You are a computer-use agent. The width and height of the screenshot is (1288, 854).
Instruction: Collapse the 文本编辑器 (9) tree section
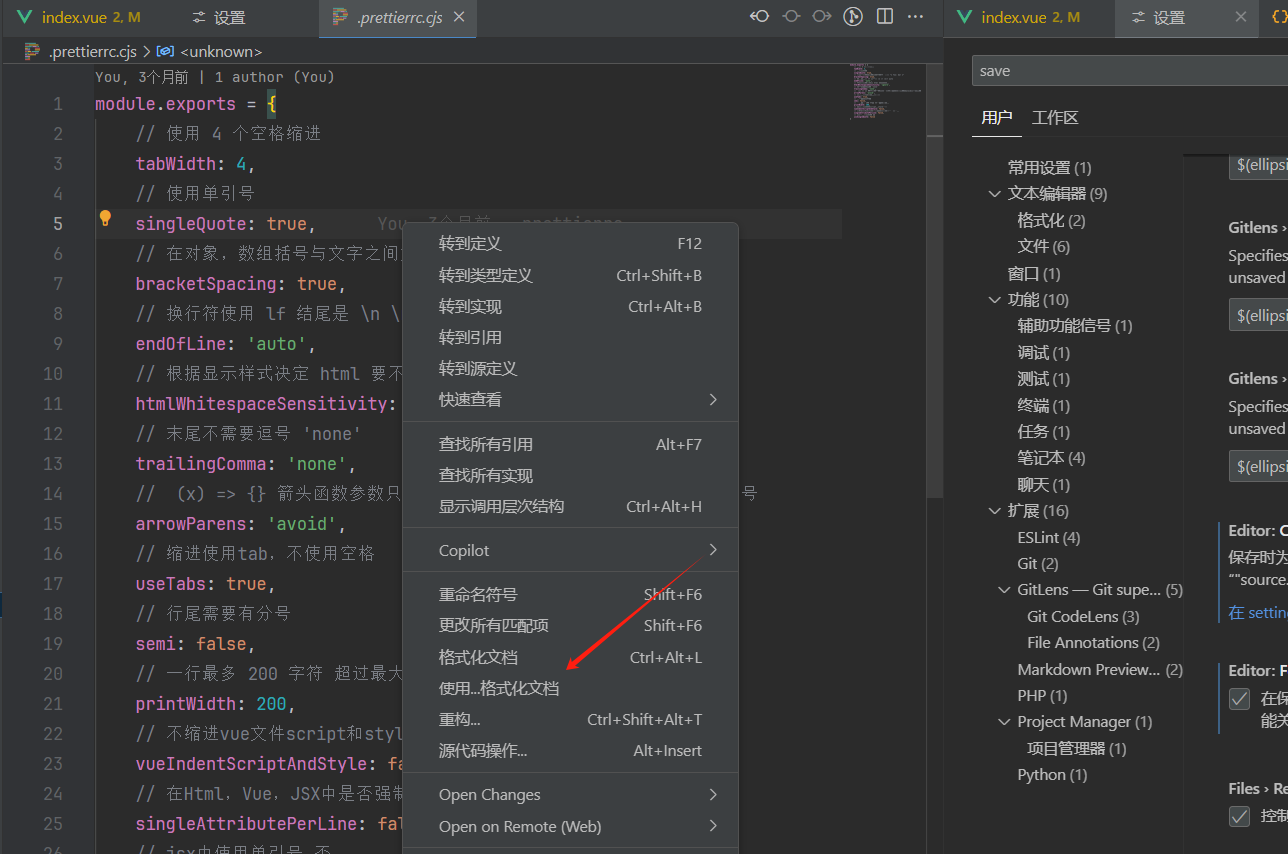[994, 194]
